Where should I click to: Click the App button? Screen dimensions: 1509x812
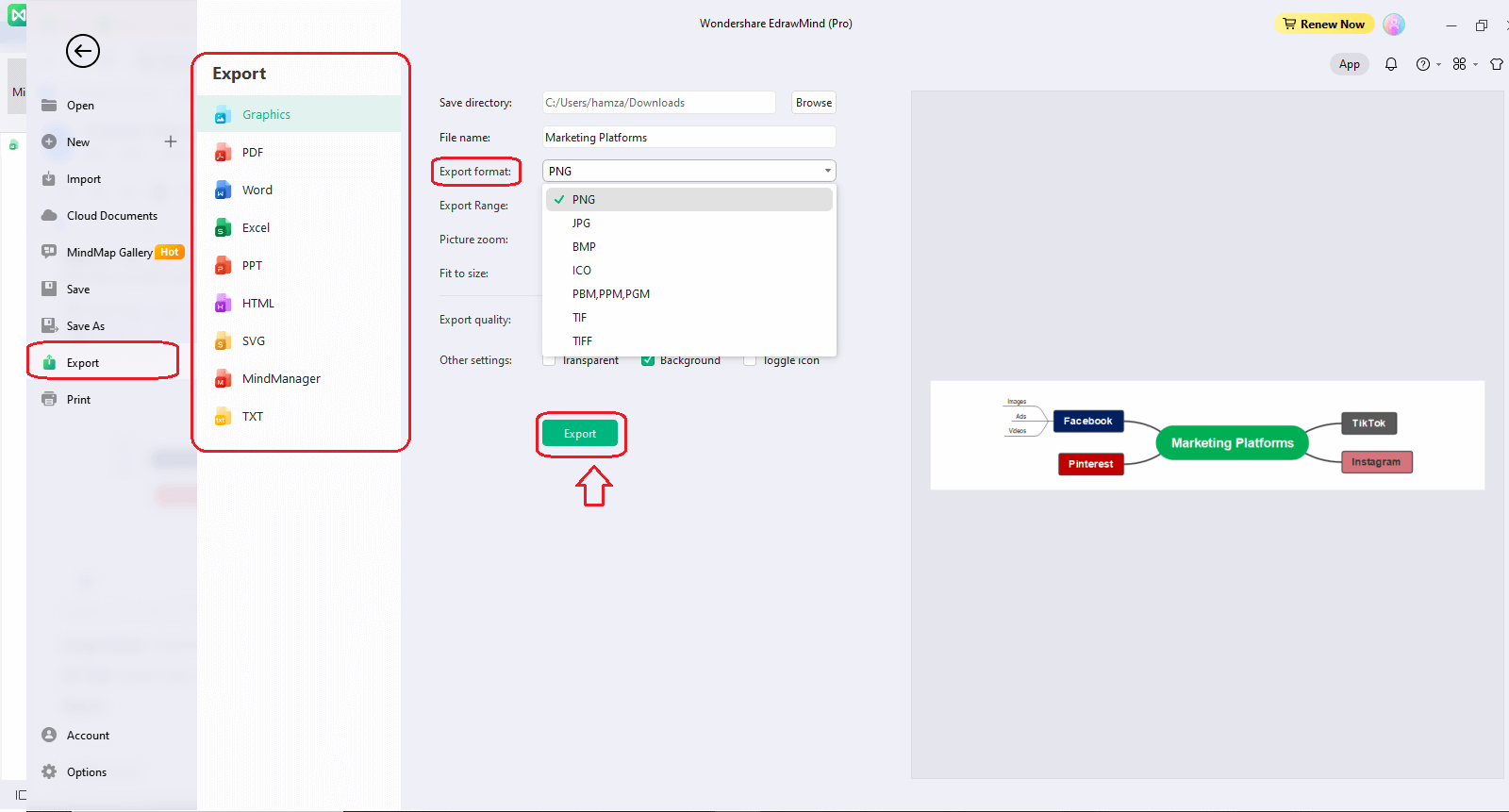click(x=1350, y=64)
